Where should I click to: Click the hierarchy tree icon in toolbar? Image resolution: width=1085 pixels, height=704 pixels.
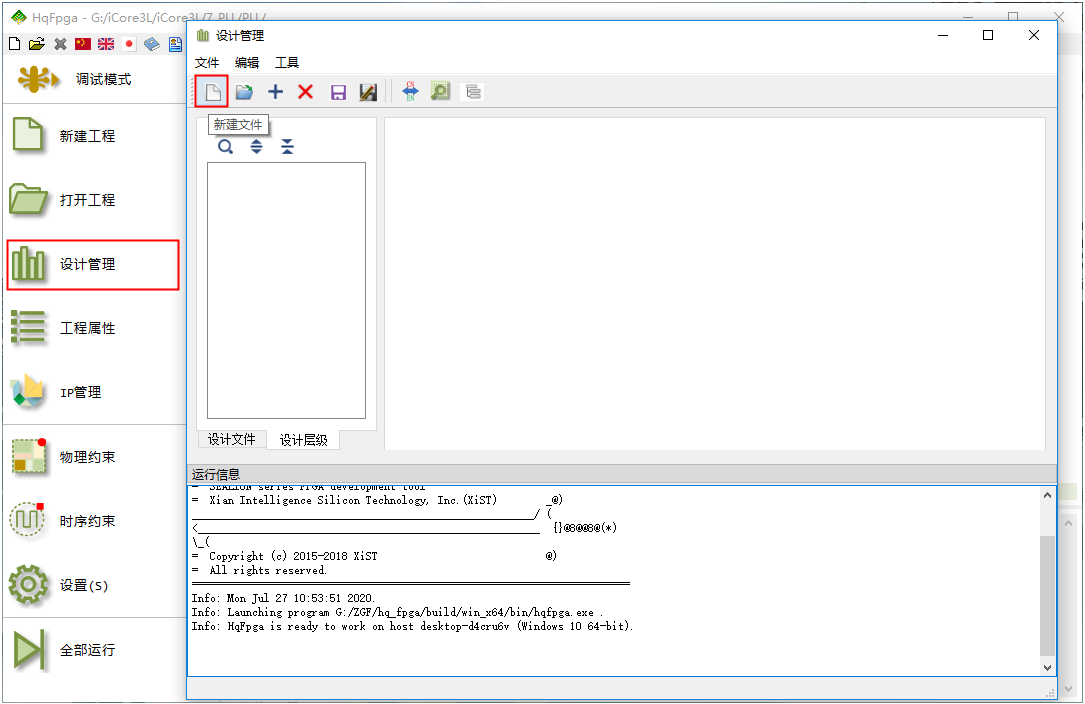coord(473,92)
